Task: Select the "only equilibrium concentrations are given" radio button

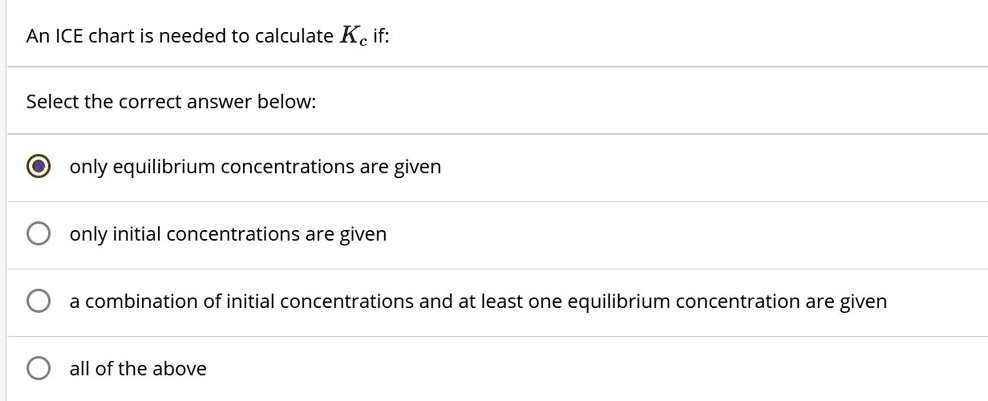Action: pos(39,167)
